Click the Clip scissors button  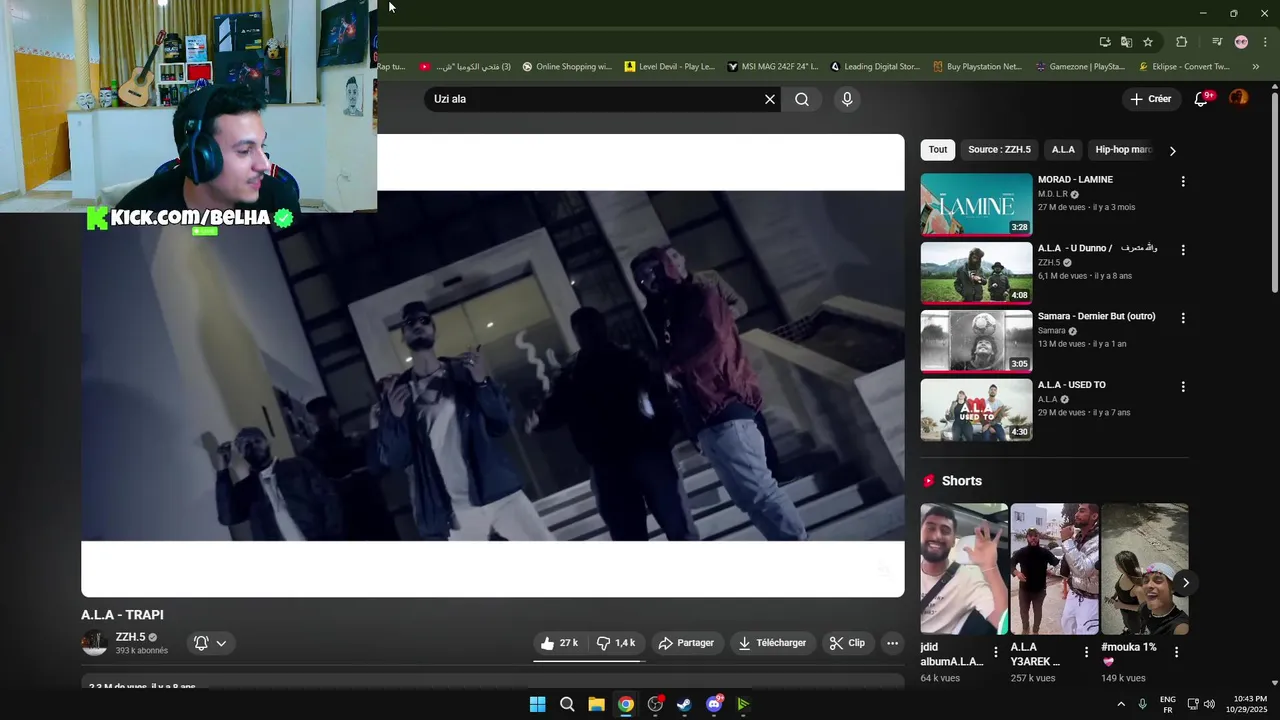848,643
